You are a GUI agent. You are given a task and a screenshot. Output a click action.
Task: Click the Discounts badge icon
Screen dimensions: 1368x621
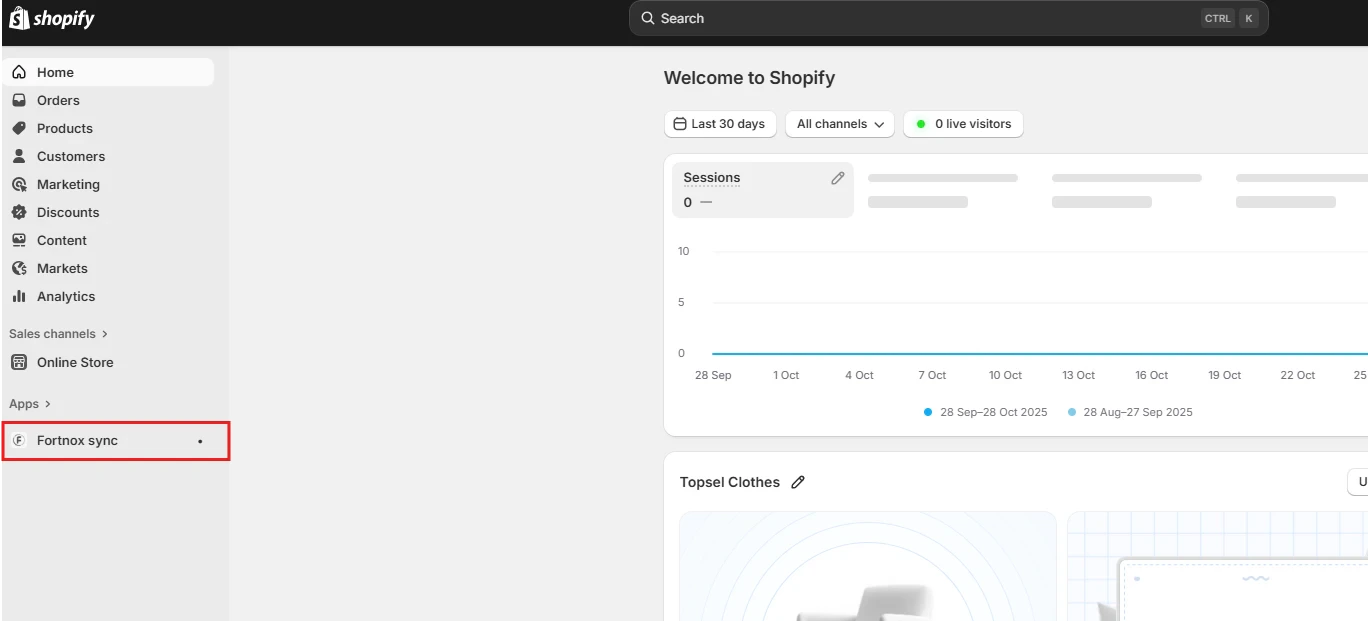[x=19, y=212]
